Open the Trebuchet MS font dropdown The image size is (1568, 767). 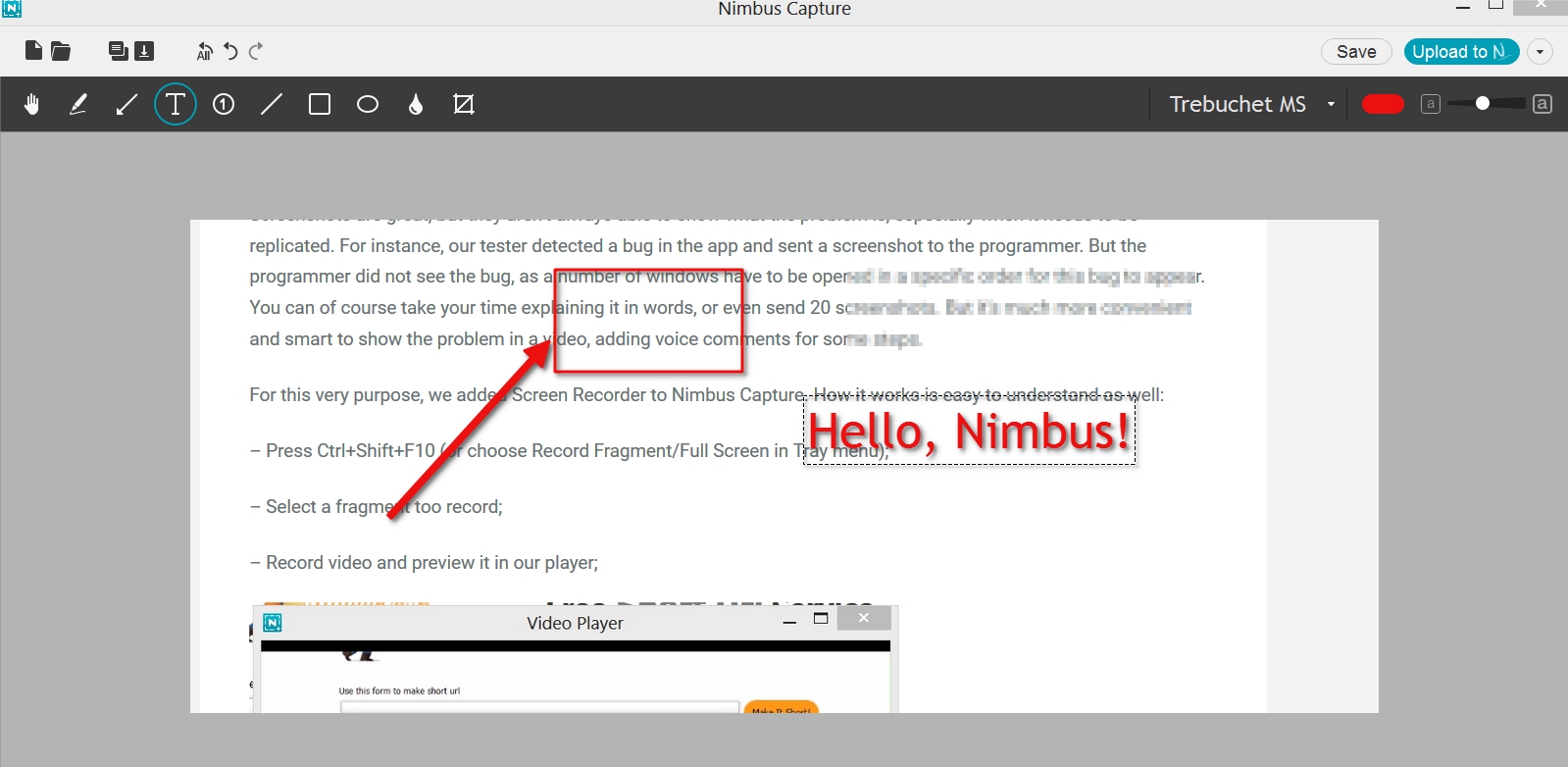pos(1252,104)
